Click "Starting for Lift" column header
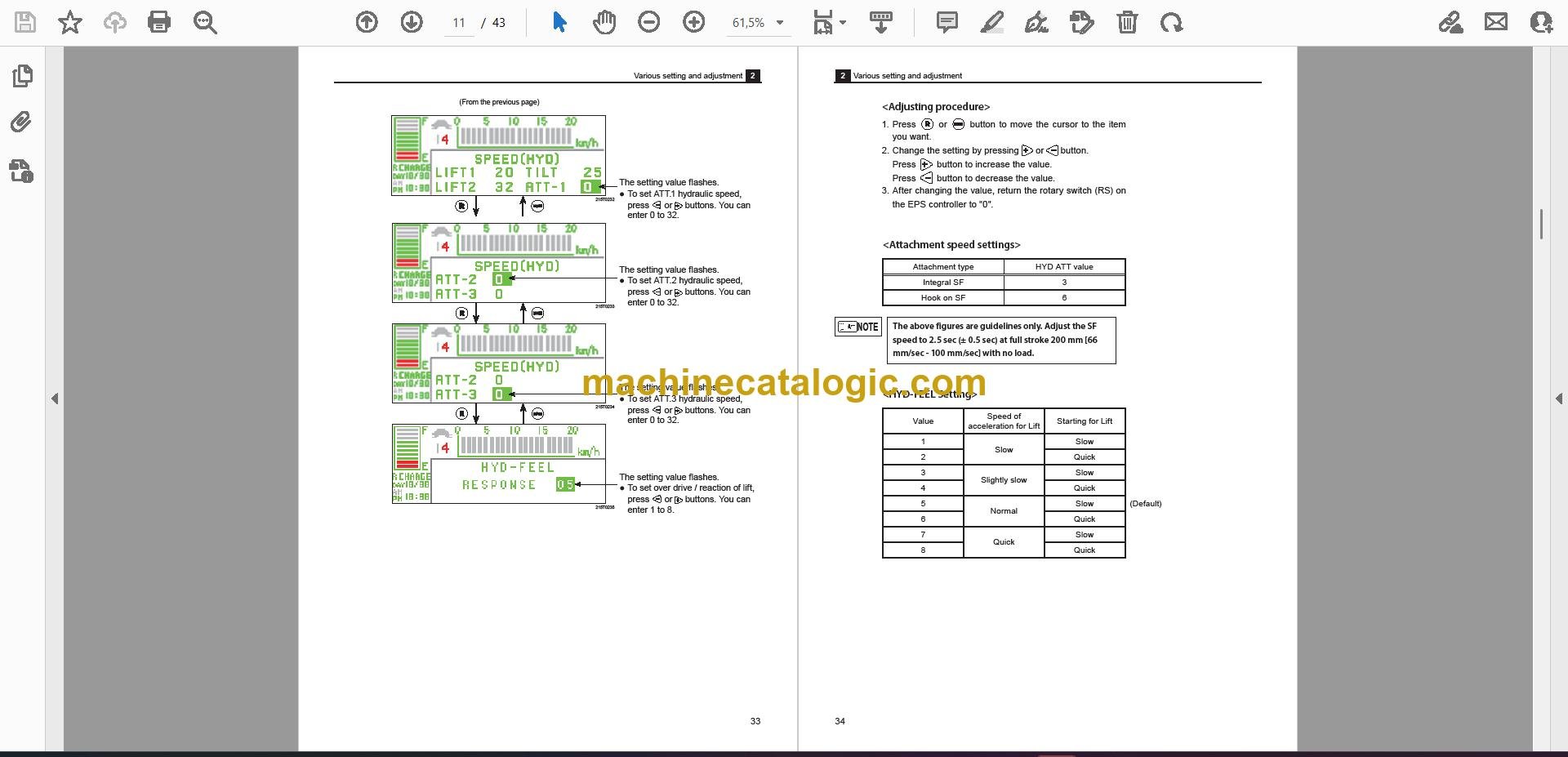The image size is (1568, 757). point(1085,421)
